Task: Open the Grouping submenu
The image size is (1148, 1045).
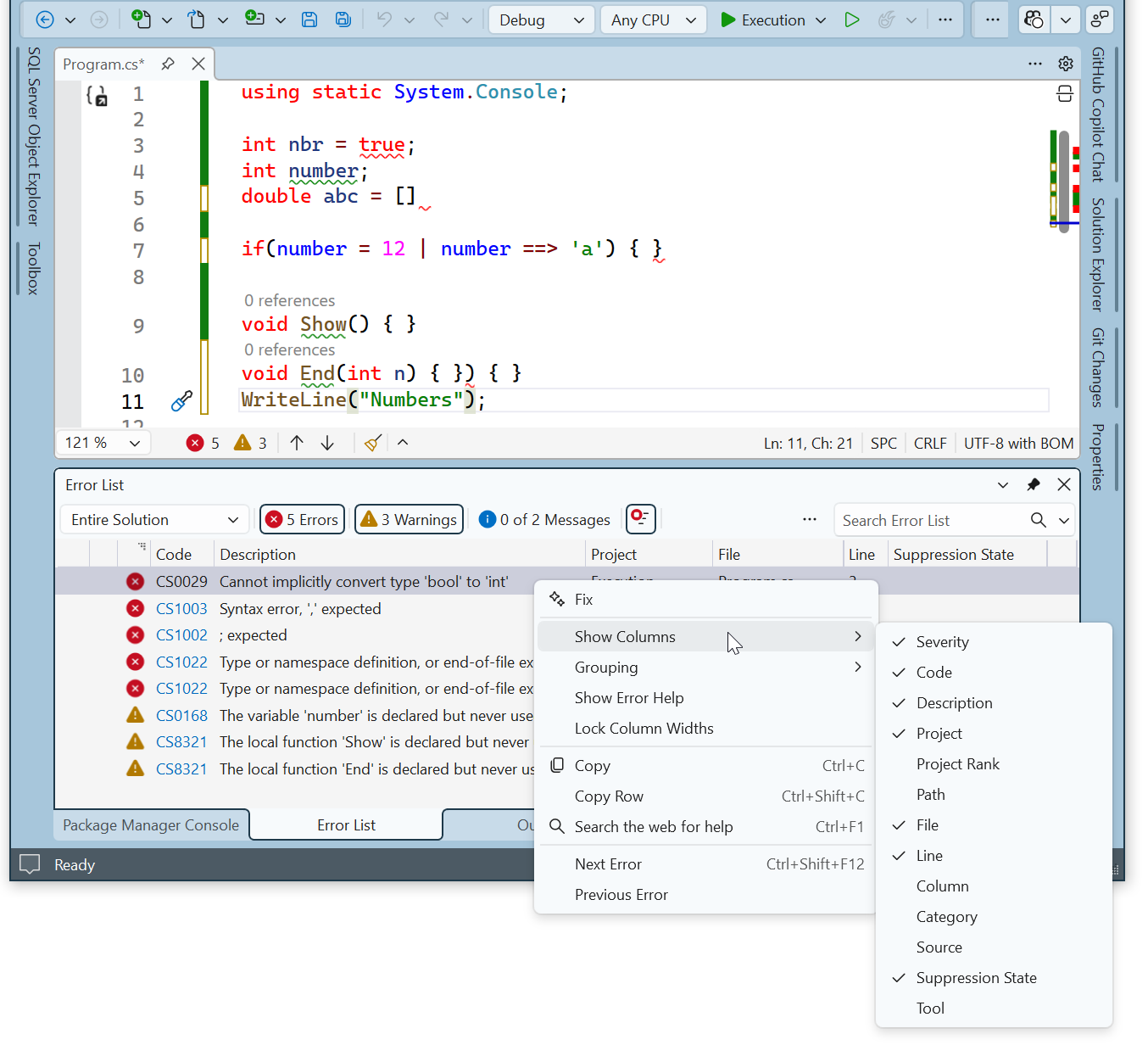Action: tap(705, 668)
